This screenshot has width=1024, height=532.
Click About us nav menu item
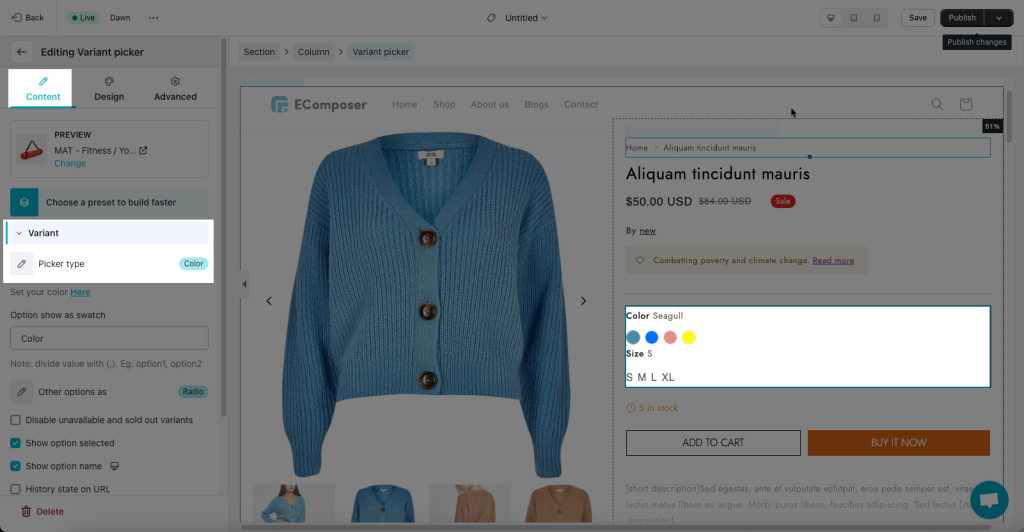tap(490, 104)
